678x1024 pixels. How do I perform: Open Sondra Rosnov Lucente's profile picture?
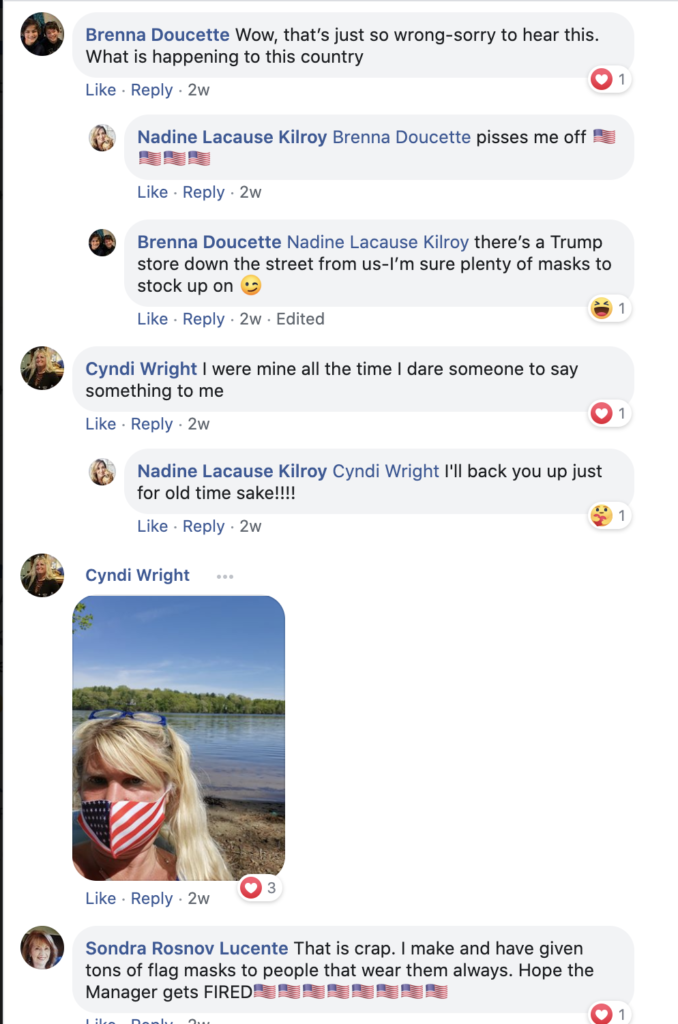pyautogui.click(x=42, y=947)
